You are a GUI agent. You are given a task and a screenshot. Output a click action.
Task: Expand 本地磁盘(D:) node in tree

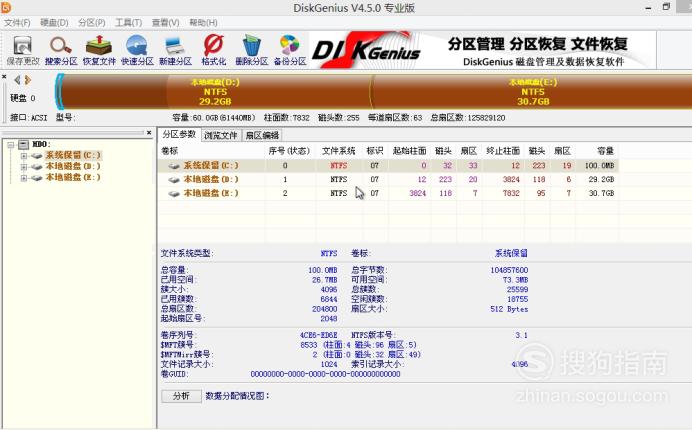(24, 167)
